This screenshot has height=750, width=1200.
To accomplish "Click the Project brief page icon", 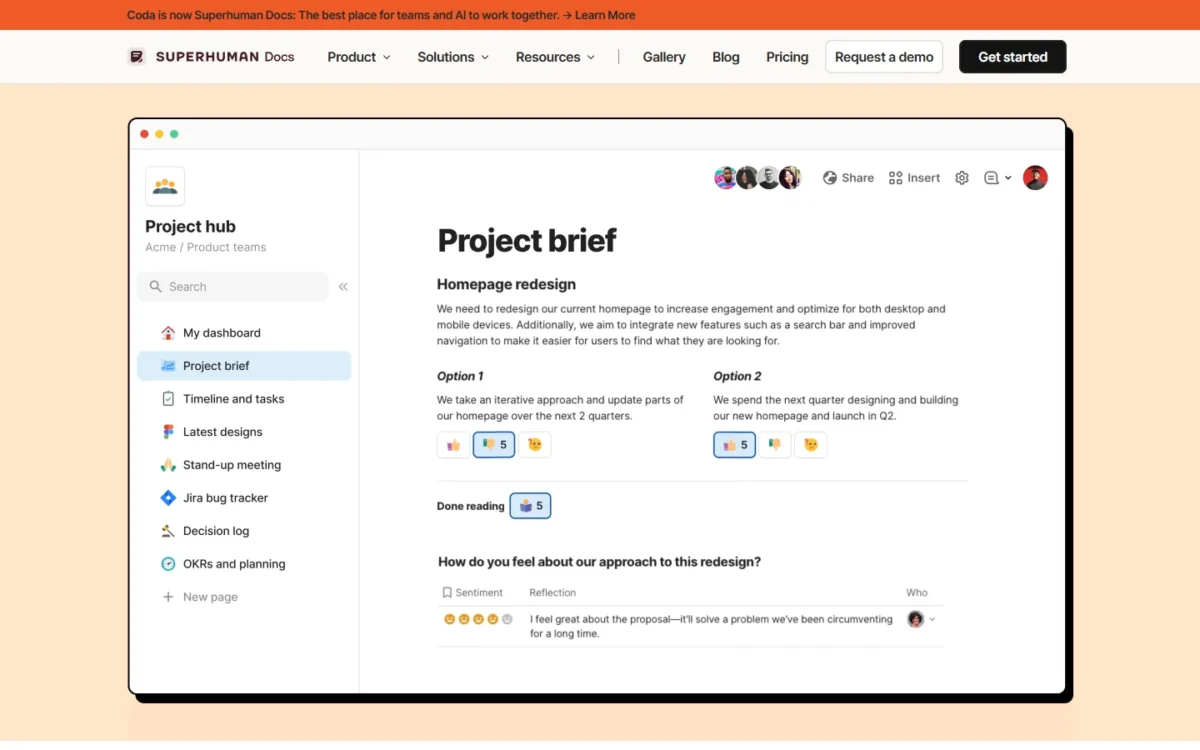I will point(168,366).
